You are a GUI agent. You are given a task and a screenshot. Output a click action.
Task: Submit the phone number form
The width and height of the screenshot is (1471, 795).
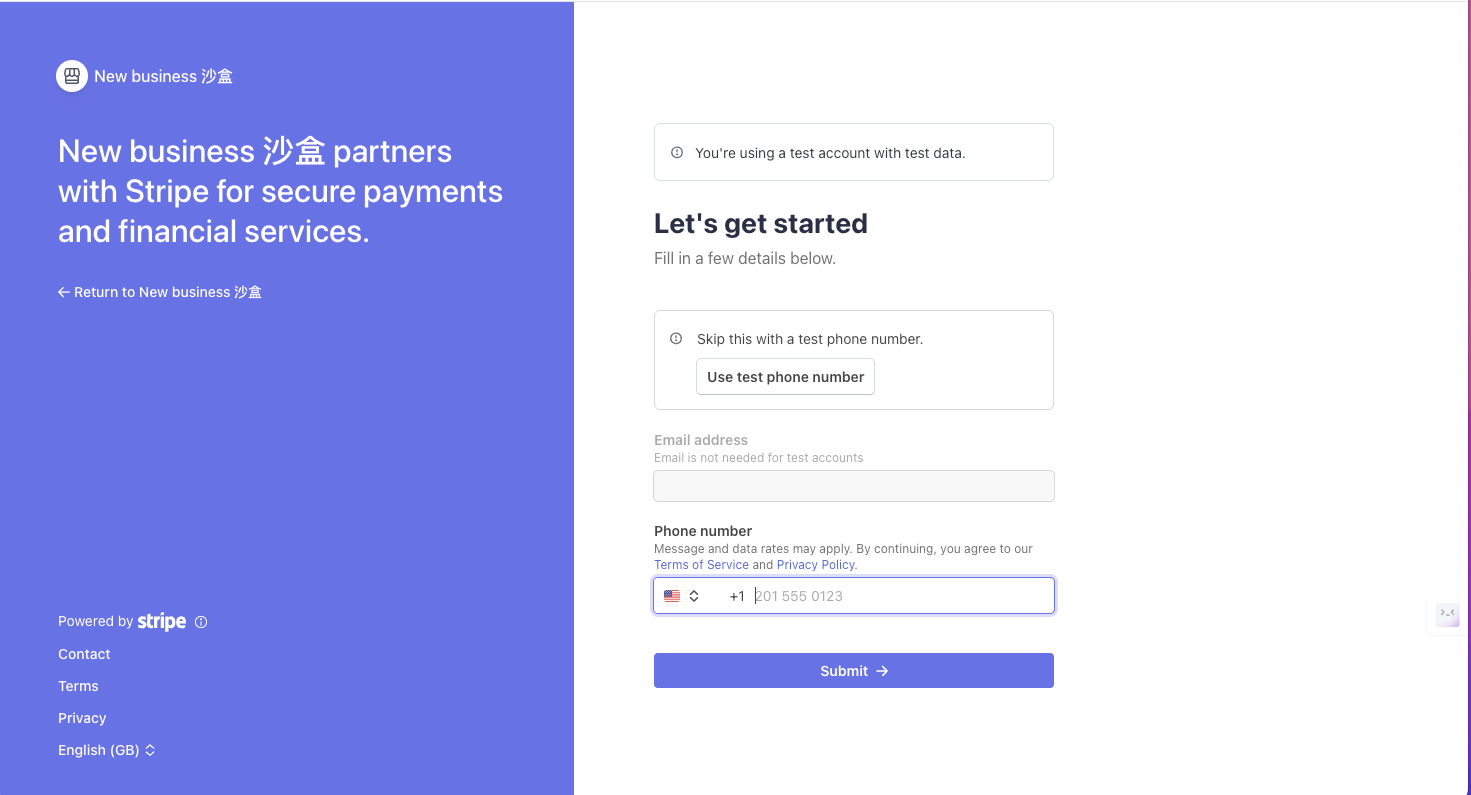[854, 671]
